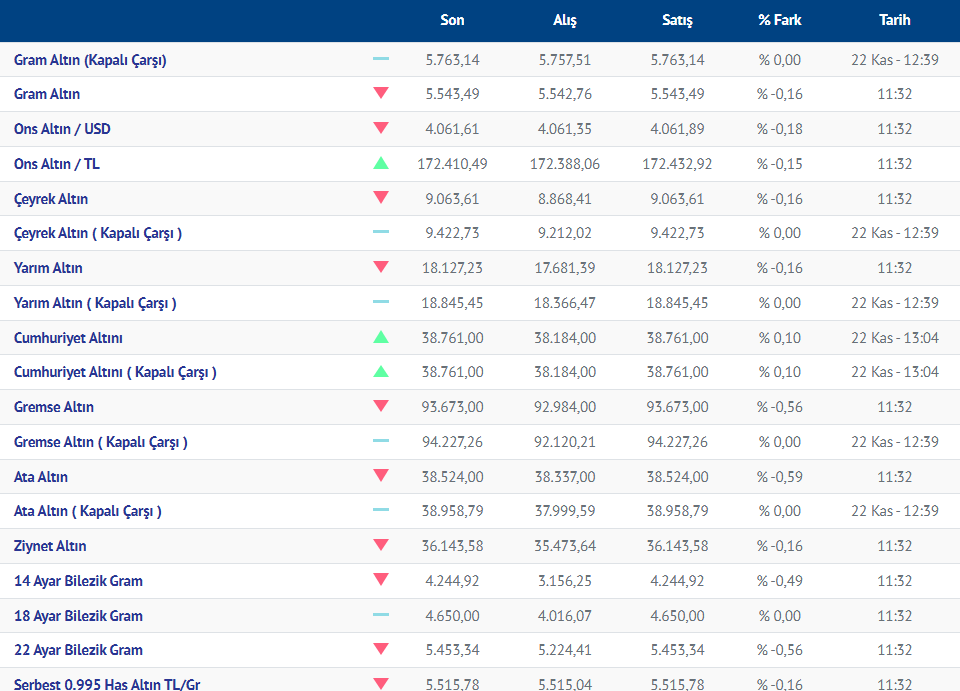Open the 22 Ayar Bilezik Gram link
The height and width of the screenshot is (691, 960).
click(x=78, y=650)
